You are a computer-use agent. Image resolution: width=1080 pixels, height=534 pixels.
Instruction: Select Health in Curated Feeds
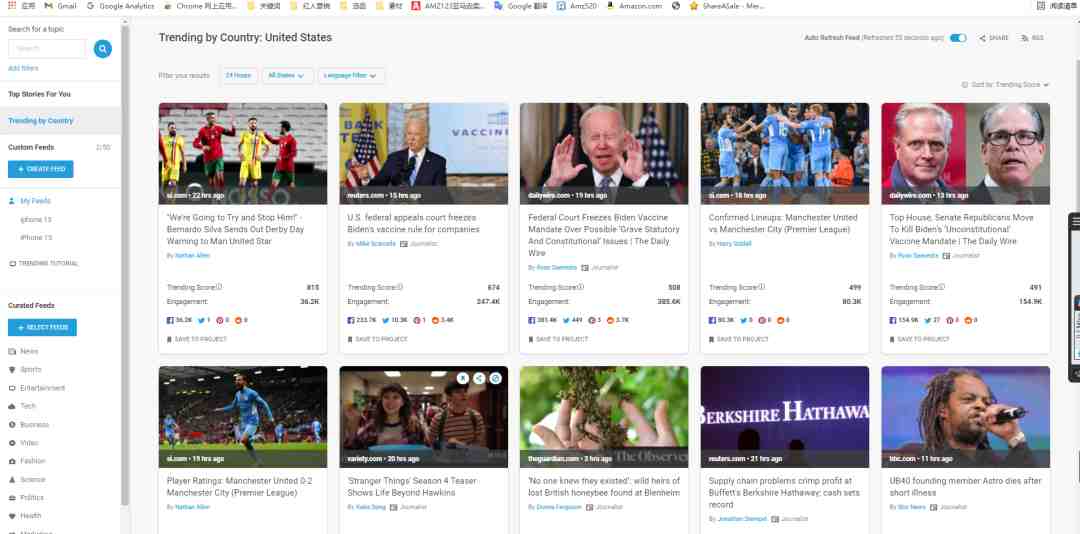click(x=25, y=516)
